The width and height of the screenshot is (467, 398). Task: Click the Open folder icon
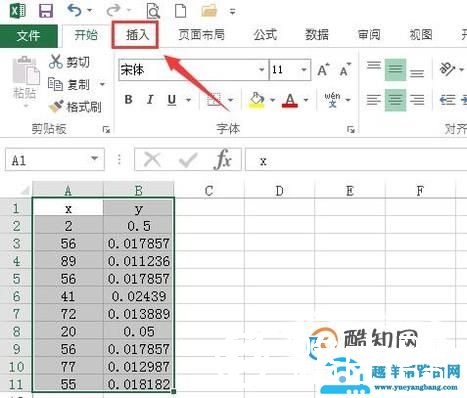point(209,11)
